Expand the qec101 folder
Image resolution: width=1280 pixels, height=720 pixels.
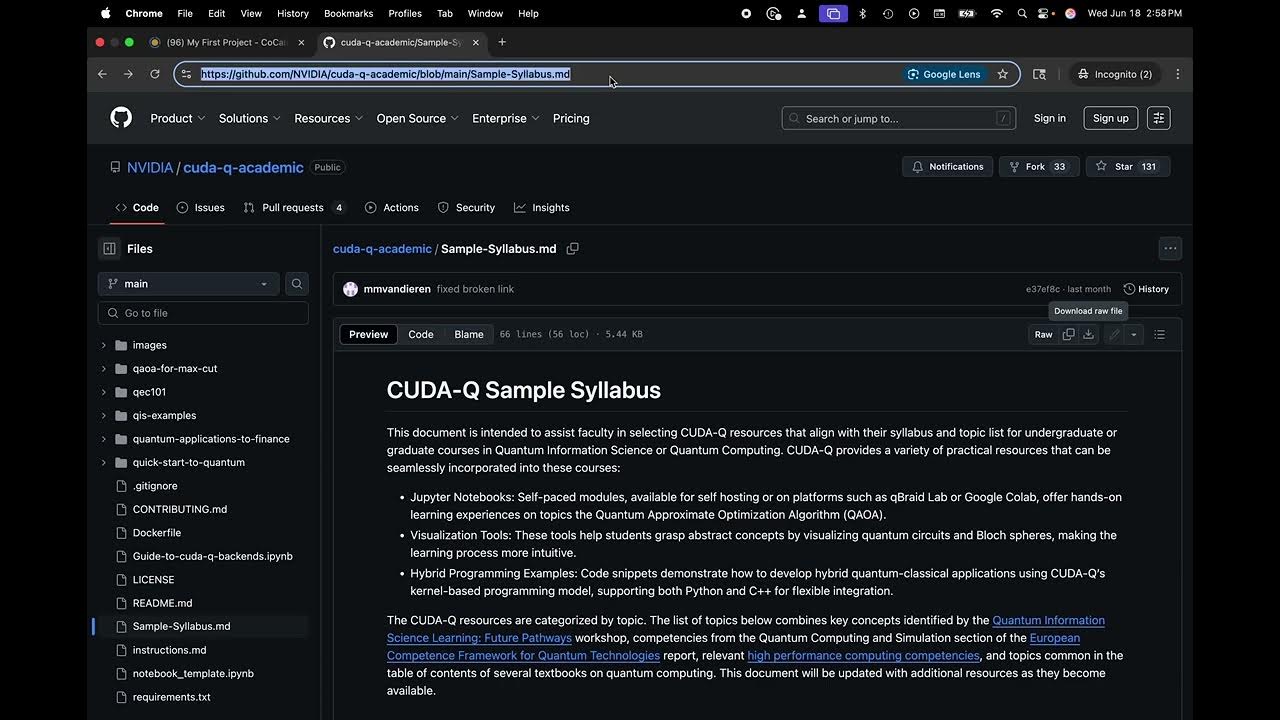pyautogui.click(x=104, y=392)
